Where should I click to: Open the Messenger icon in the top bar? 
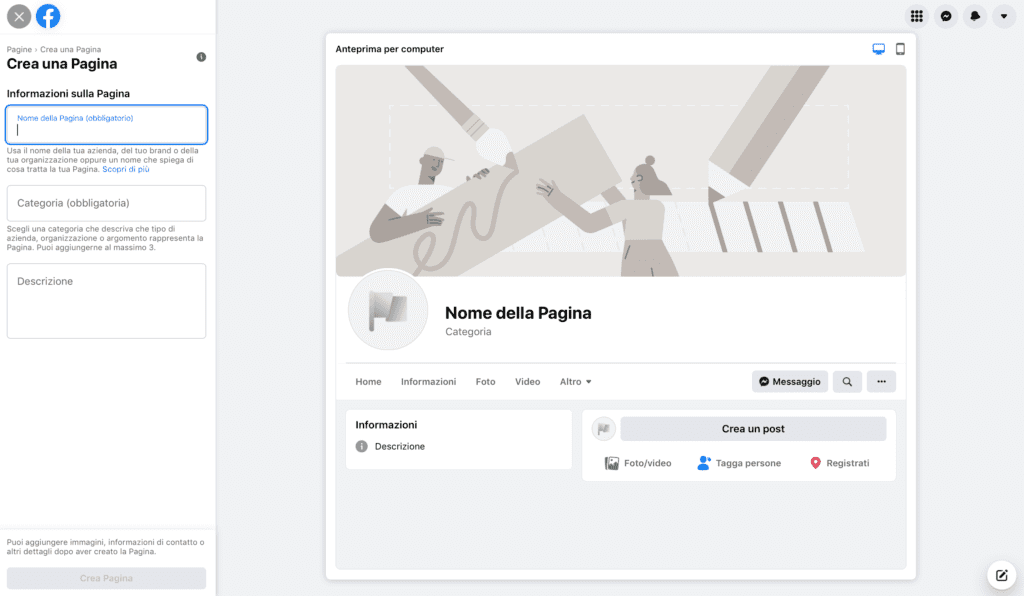point(945,16)
